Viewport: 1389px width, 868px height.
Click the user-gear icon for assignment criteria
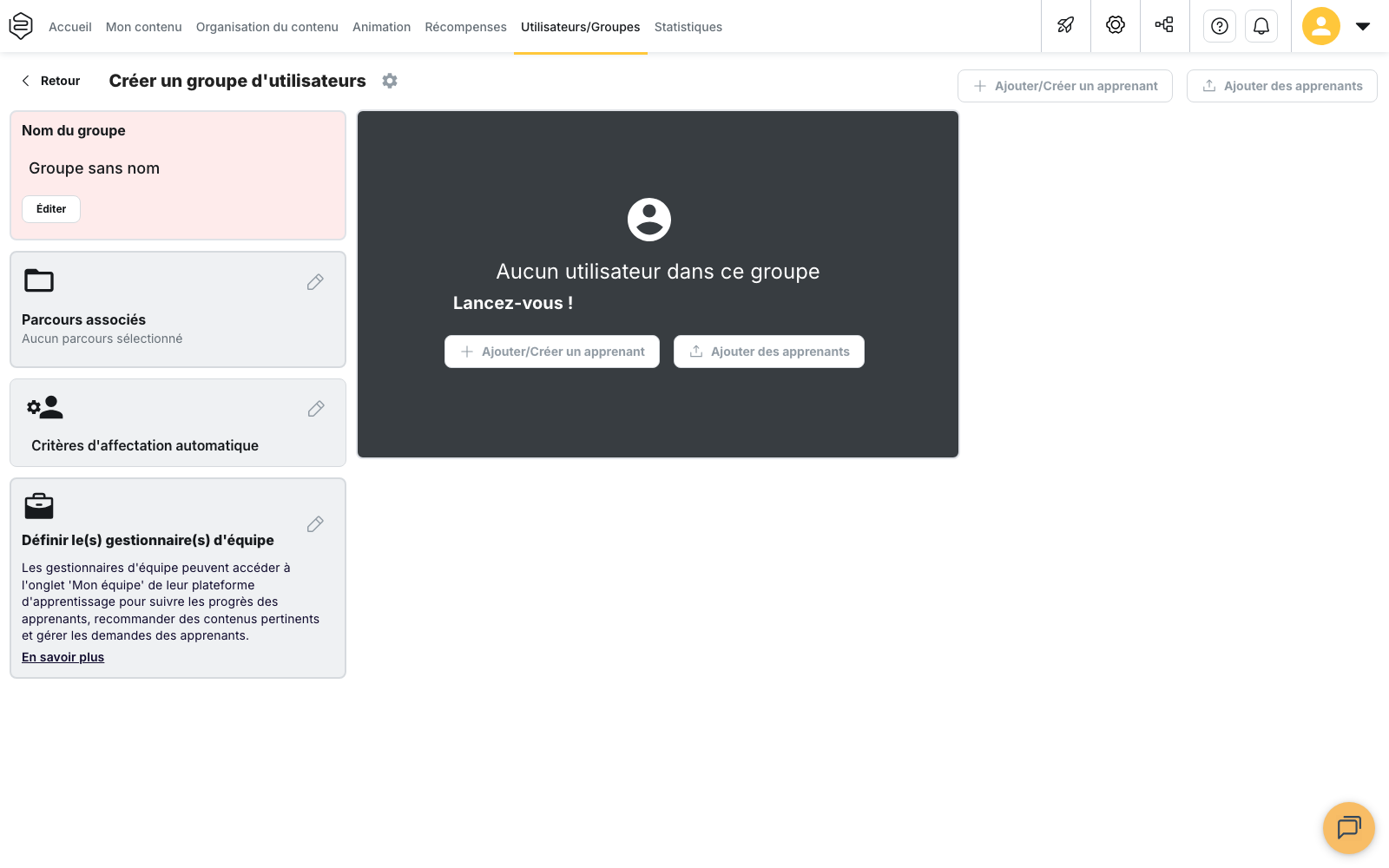[x=45, y=407]
